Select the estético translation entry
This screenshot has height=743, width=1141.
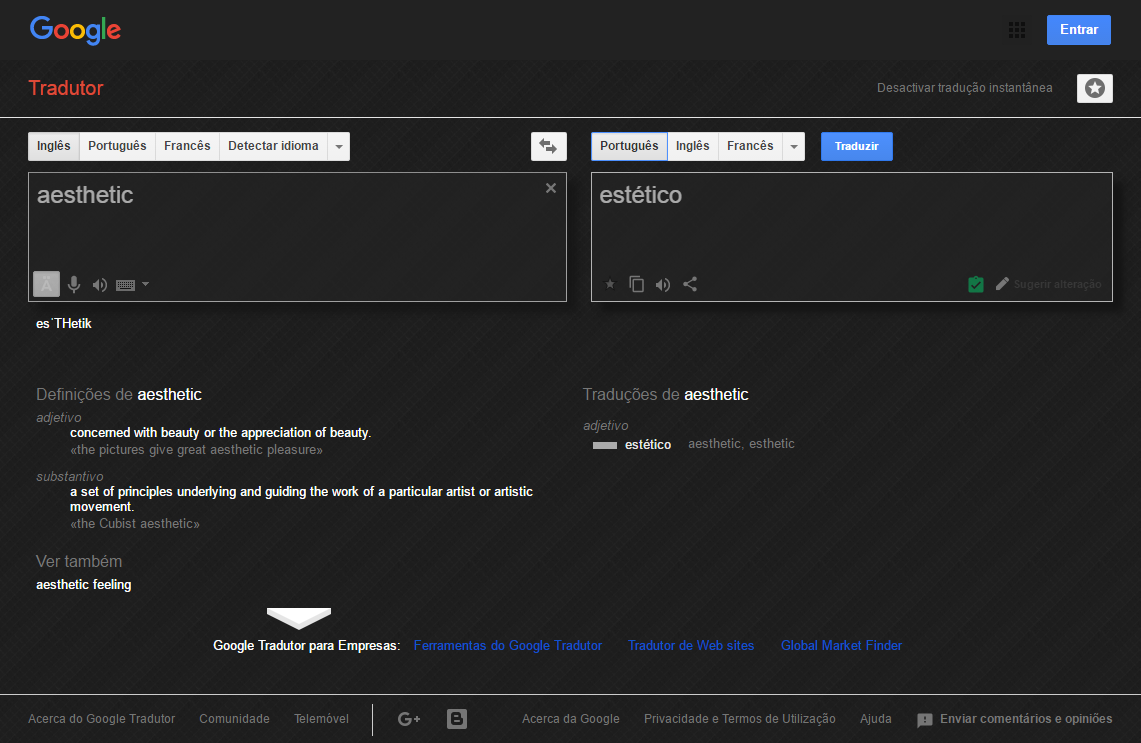[x=648, y=445]
